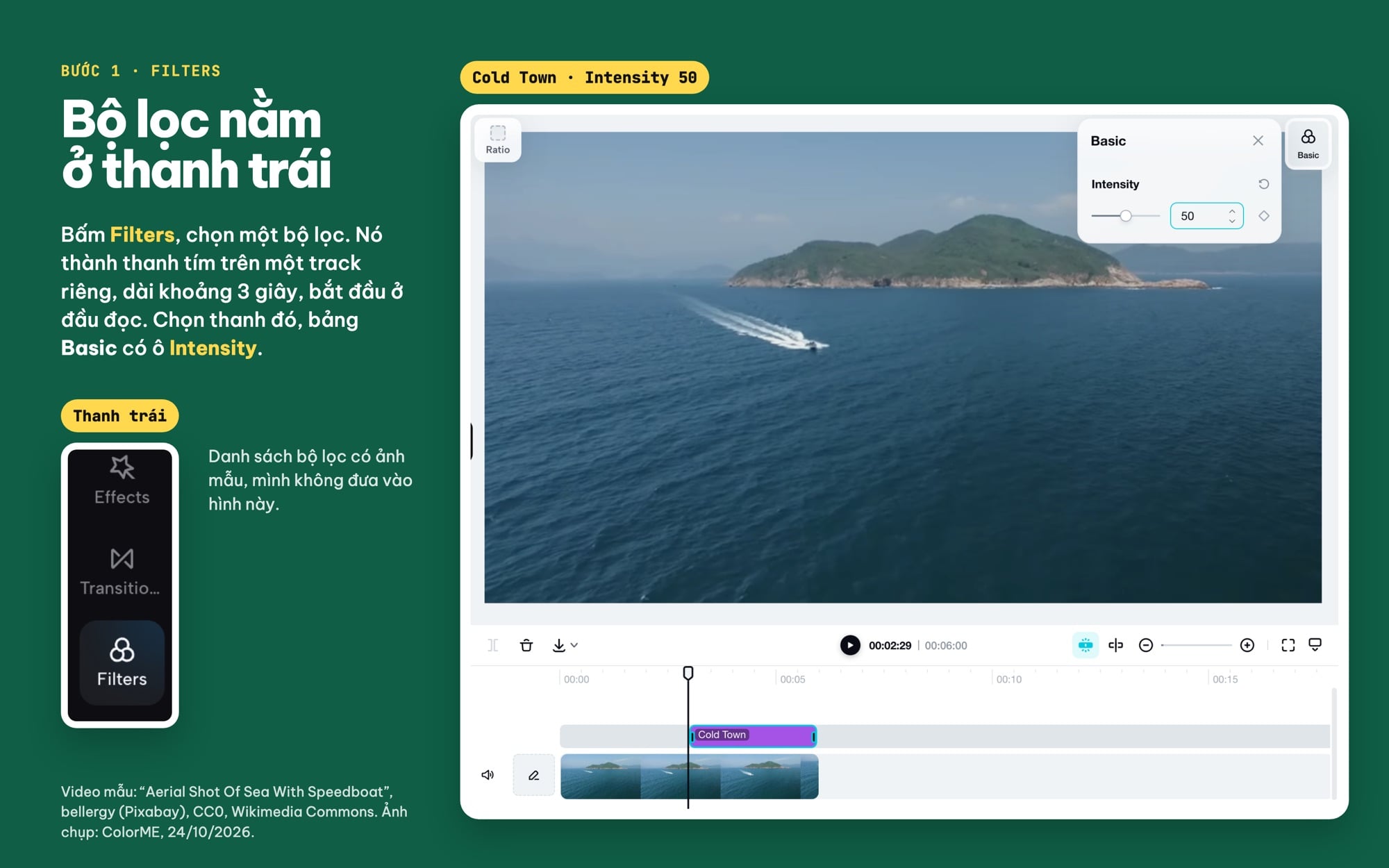Image resolution: width=1389 pixels, height=868 pixels.
Task: Click the 00:00 mark on the timeline ruler
Action: pos(576,679)
